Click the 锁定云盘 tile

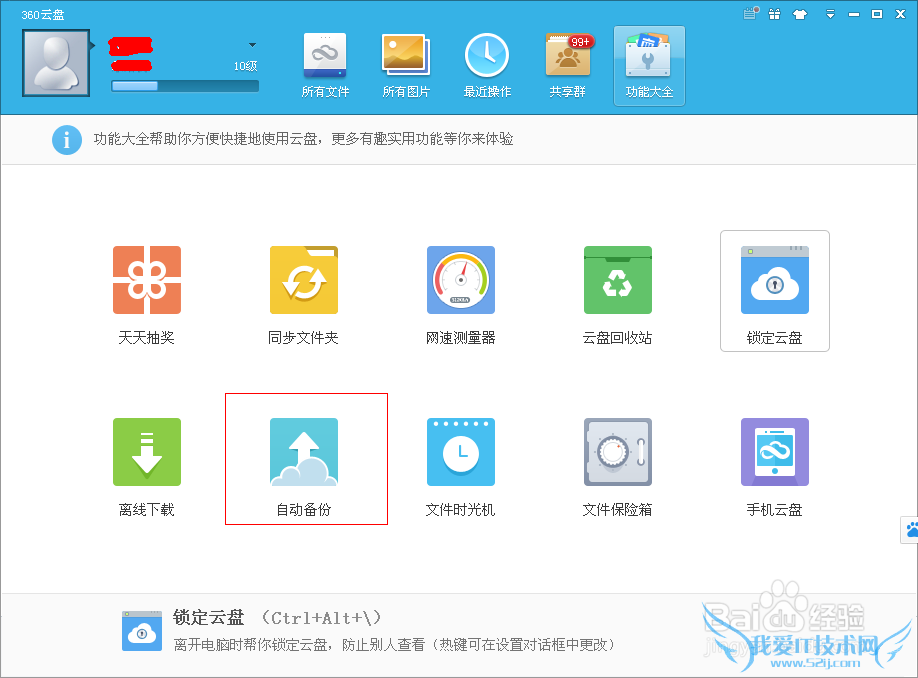point(775,291)
